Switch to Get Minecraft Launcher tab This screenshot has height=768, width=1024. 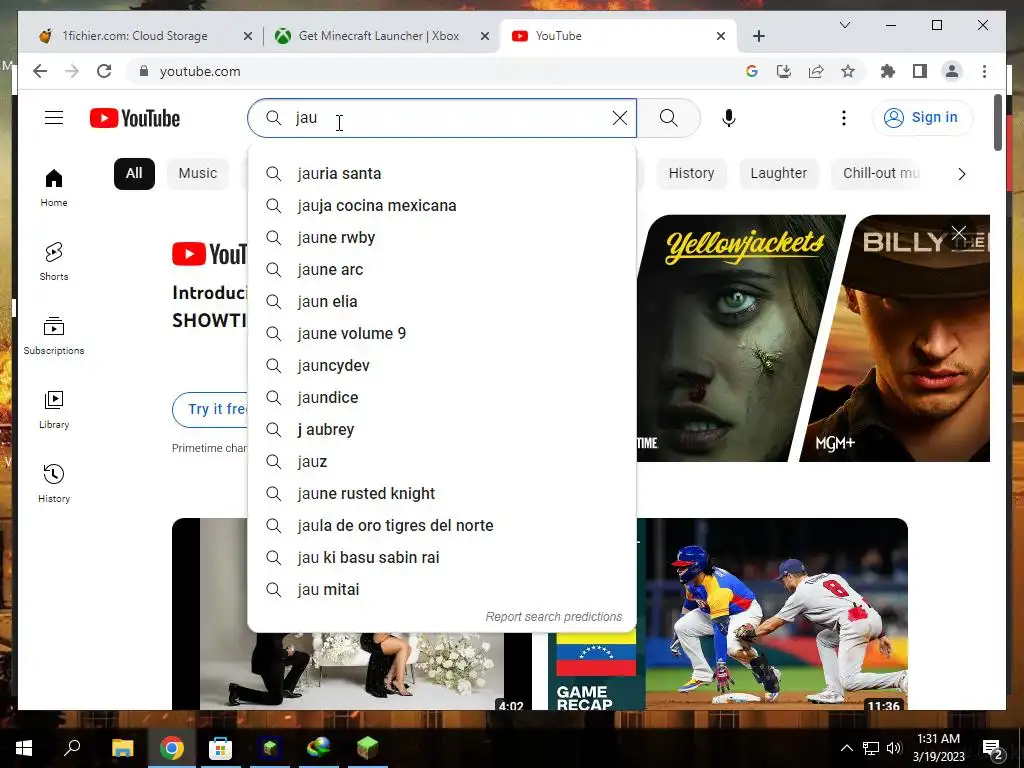click(x=381, y=36)
